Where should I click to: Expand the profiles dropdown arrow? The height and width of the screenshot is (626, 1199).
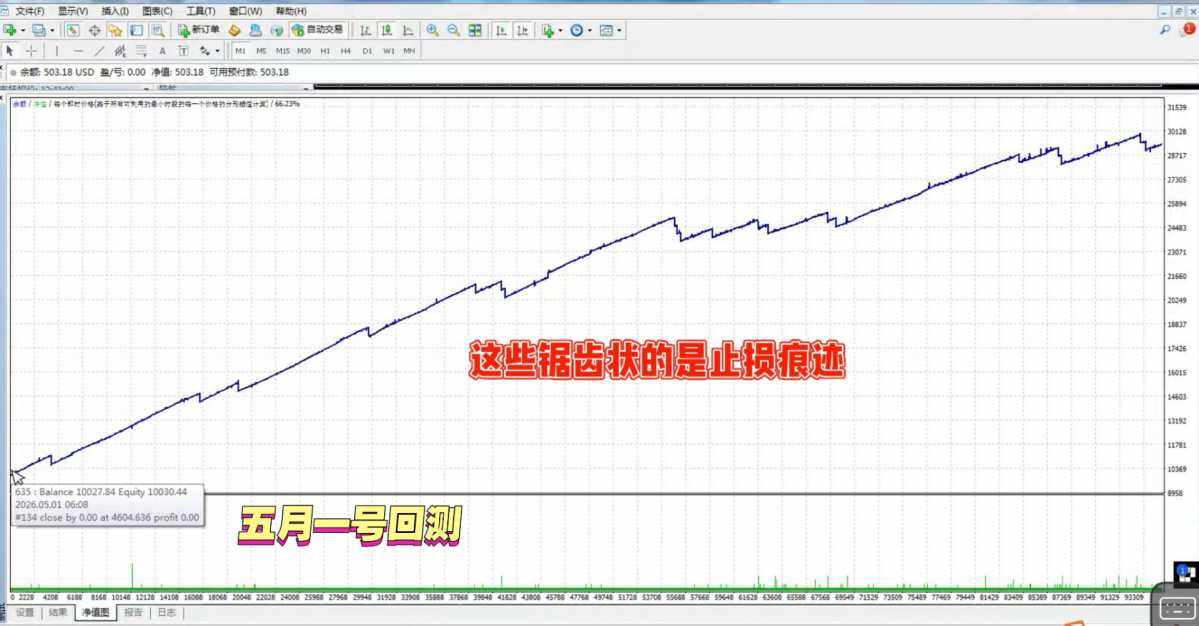click(52, 31)
